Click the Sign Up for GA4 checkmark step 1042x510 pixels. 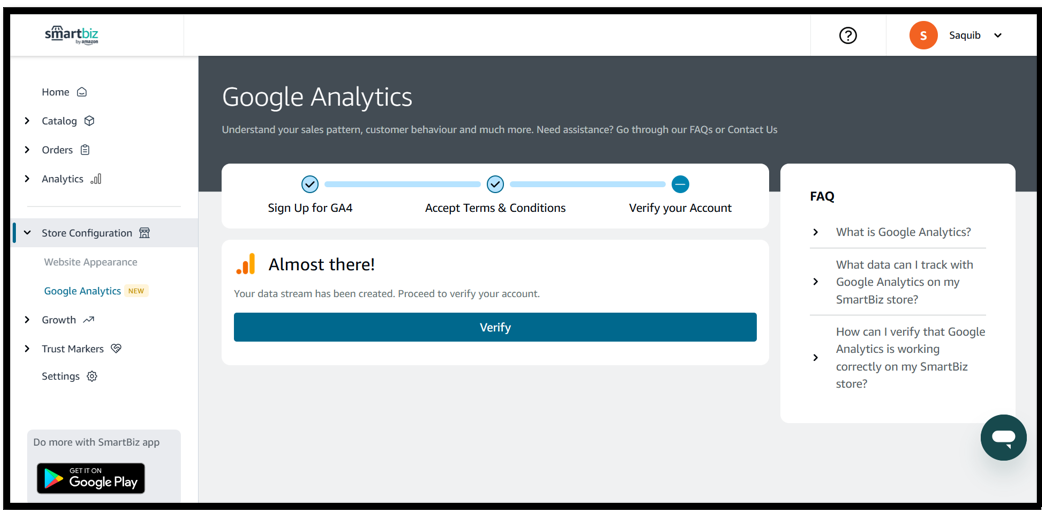[x=310, y=184]
